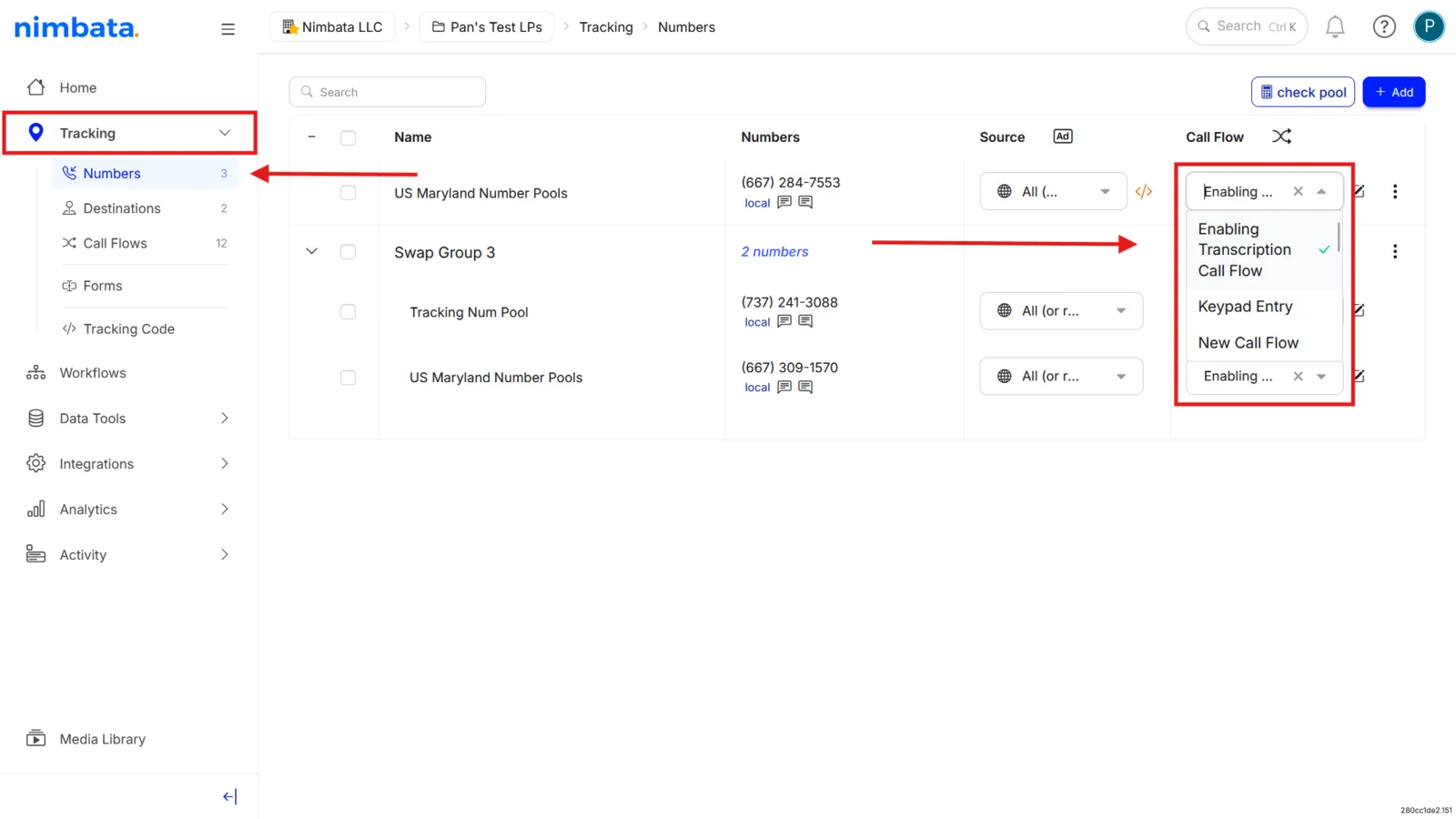The height and width of the screenshot is (819, 1456).
Task: Open the hamburger menu next to the Nimbata logo
Action: [227, 29]
